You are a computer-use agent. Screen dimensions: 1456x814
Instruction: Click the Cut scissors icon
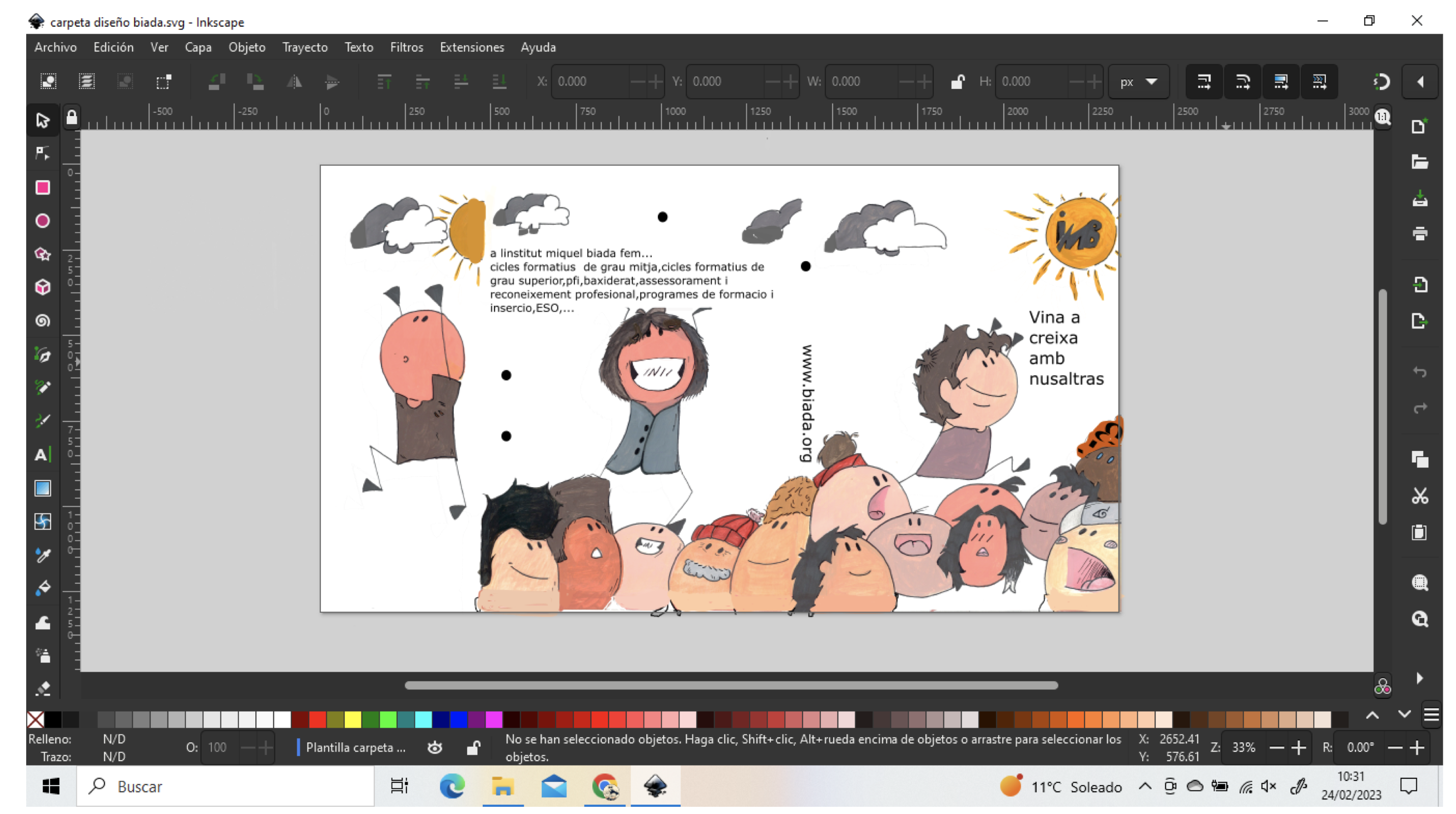click(x=1419, y=496)
